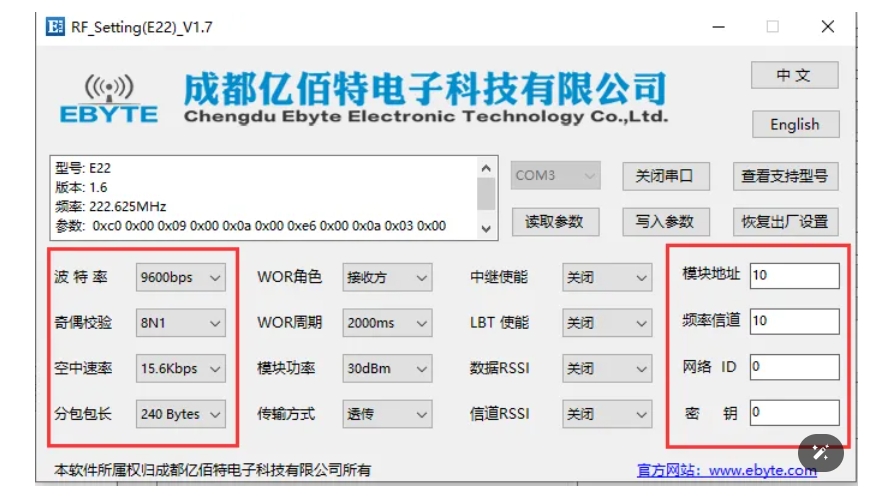This screenshot has height=498, width=894.
Task: Switch language with the 中文 button
Action: (794, 76)
